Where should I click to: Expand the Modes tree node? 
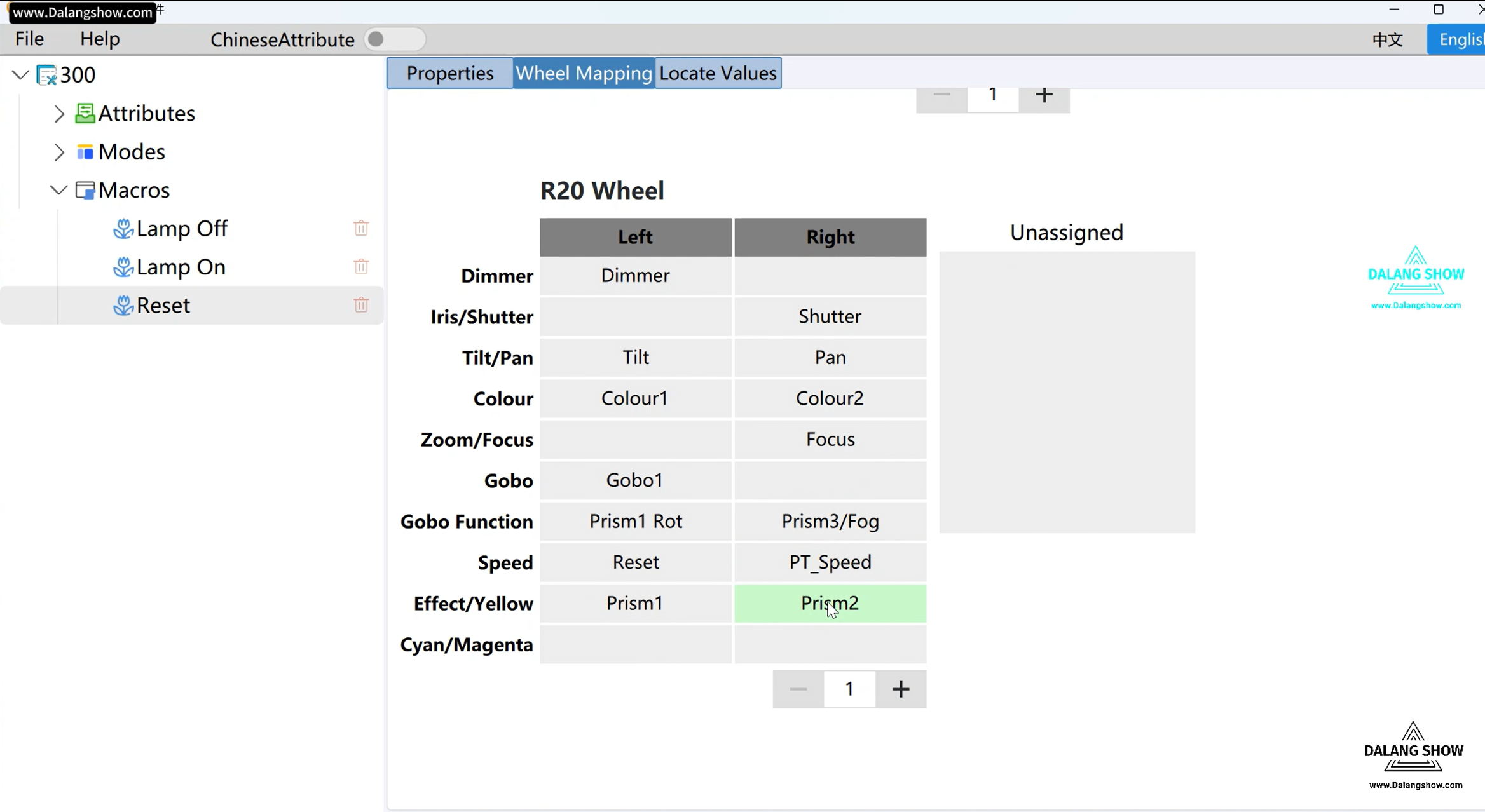(x=59, y=152)
